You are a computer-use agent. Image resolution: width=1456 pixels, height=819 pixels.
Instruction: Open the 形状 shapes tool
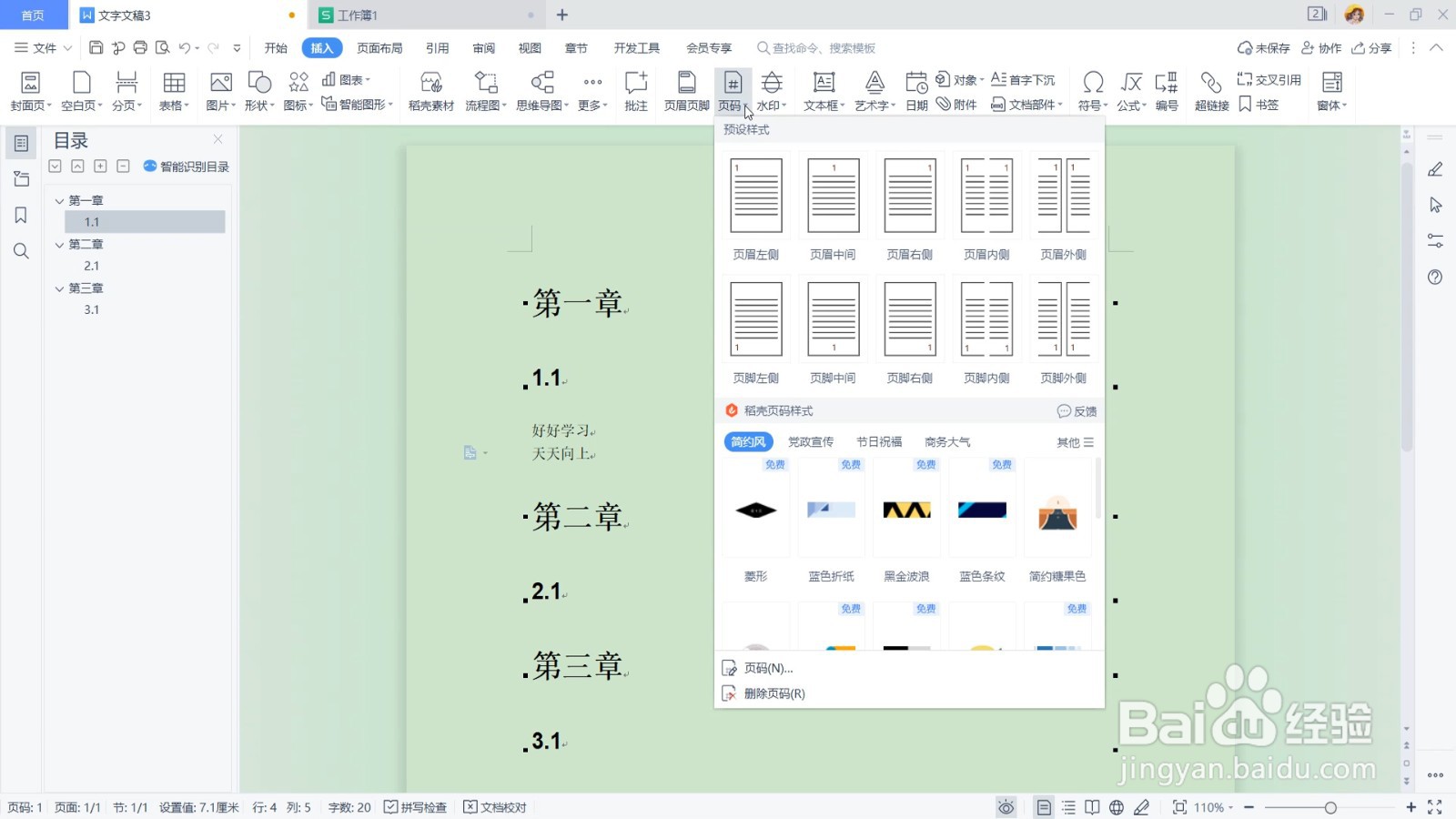tap(259, 92)
